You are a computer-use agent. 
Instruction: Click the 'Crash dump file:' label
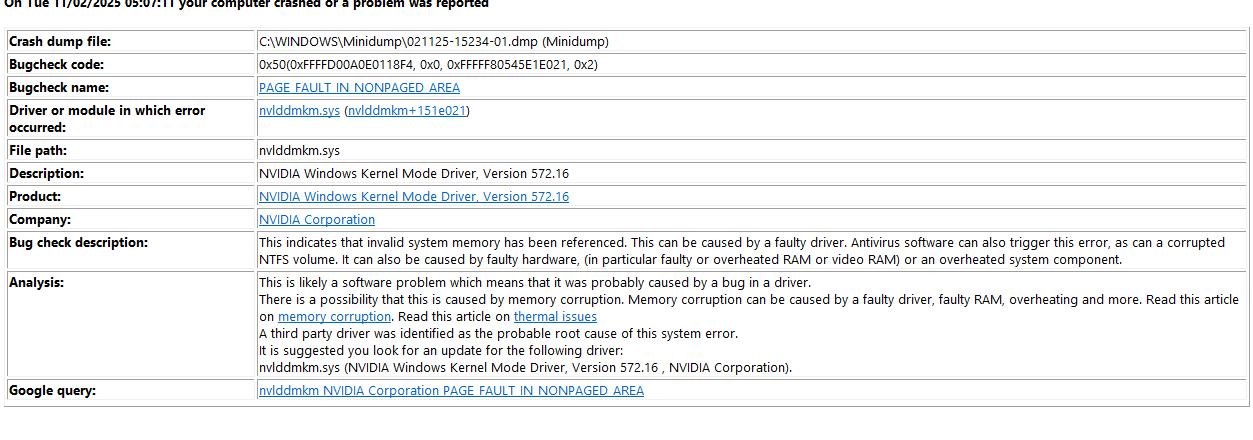coord(60,42)
